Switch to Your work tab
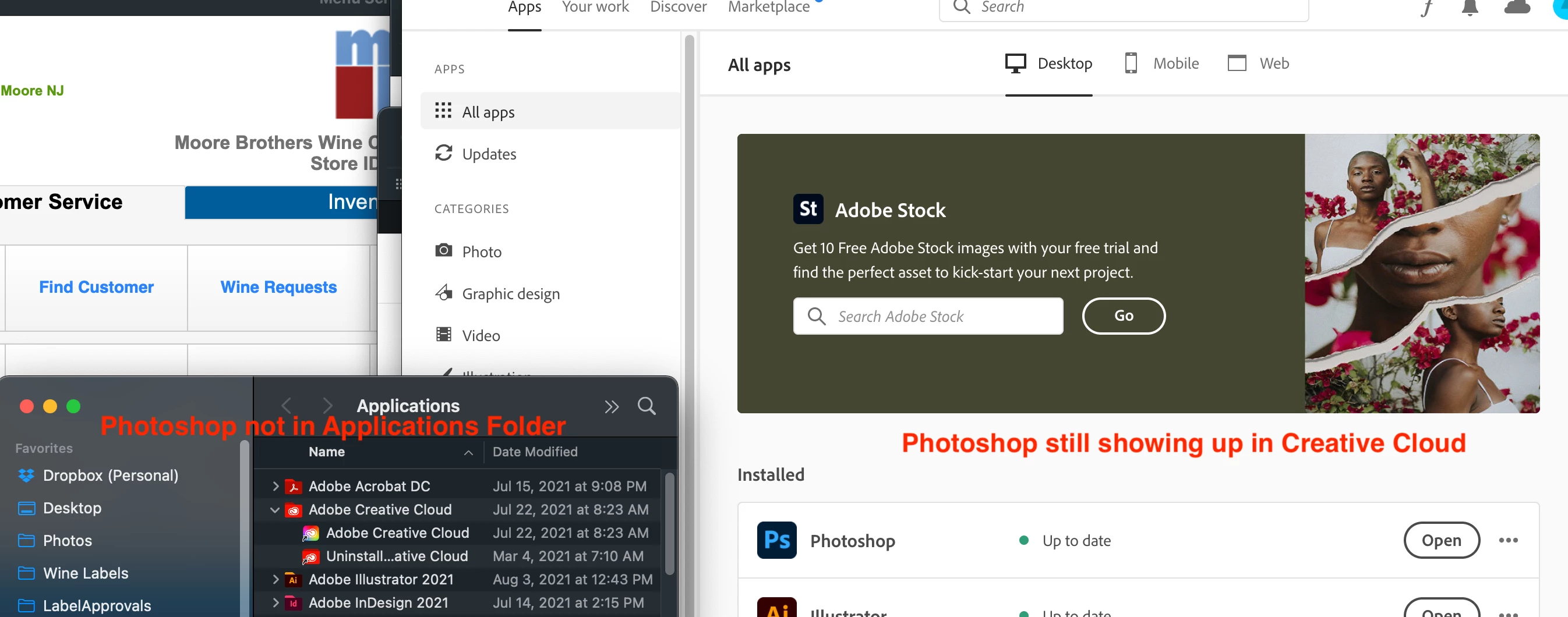 595,8
